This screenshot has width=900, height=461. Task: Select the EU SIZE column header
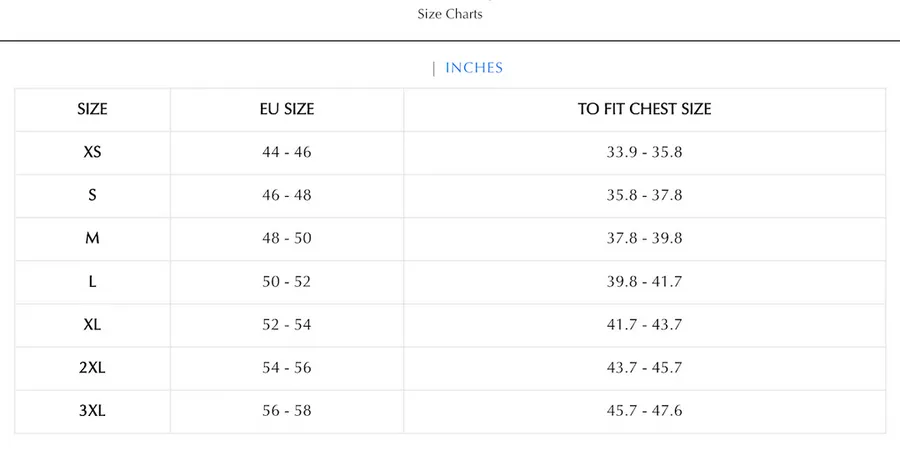(x=287, y=109)
